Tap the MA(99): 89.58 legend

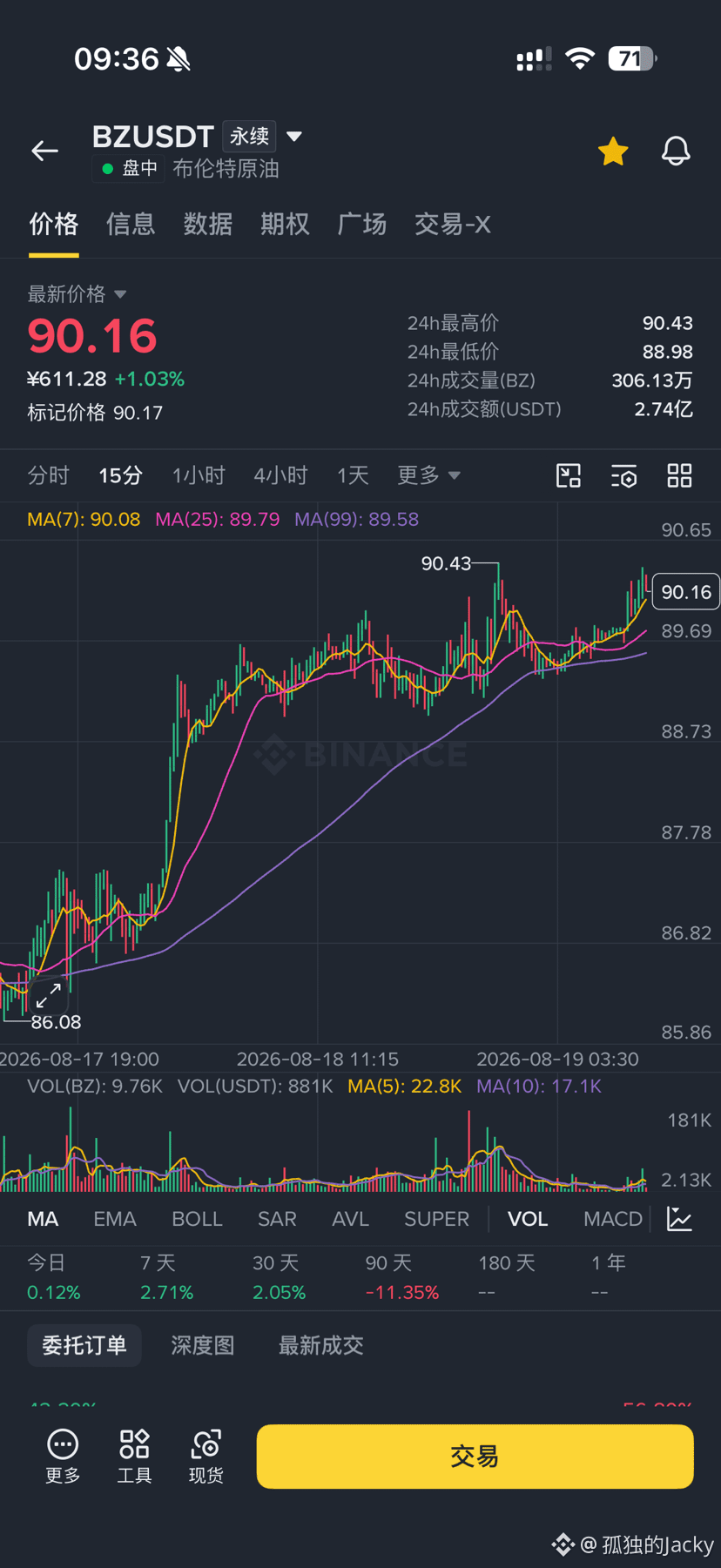pyautogui.click(x=356, y=520)
